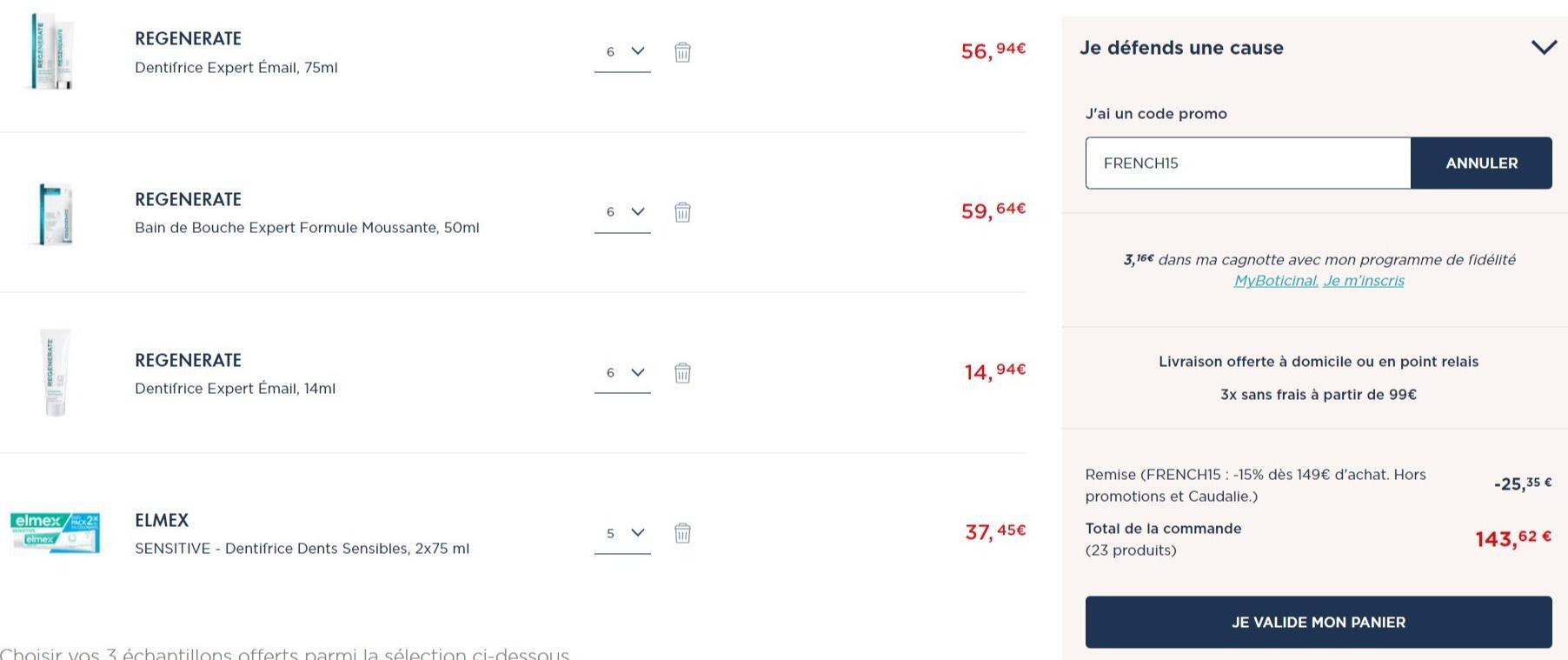Open quantity dropdown for Dentifrice 75ml

pyautogui.click(x=622, y=52)
